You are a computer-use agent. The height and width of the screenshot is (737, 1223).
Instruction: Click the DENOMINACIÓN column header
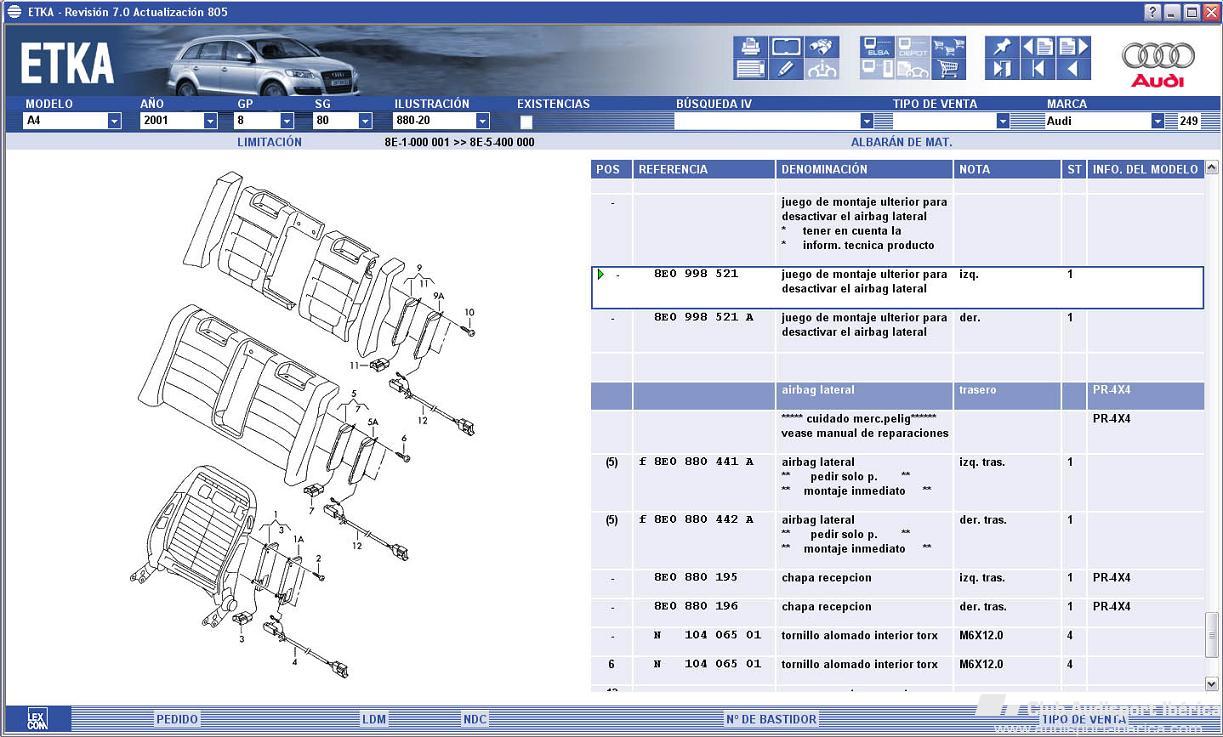(x=864, y=170)
